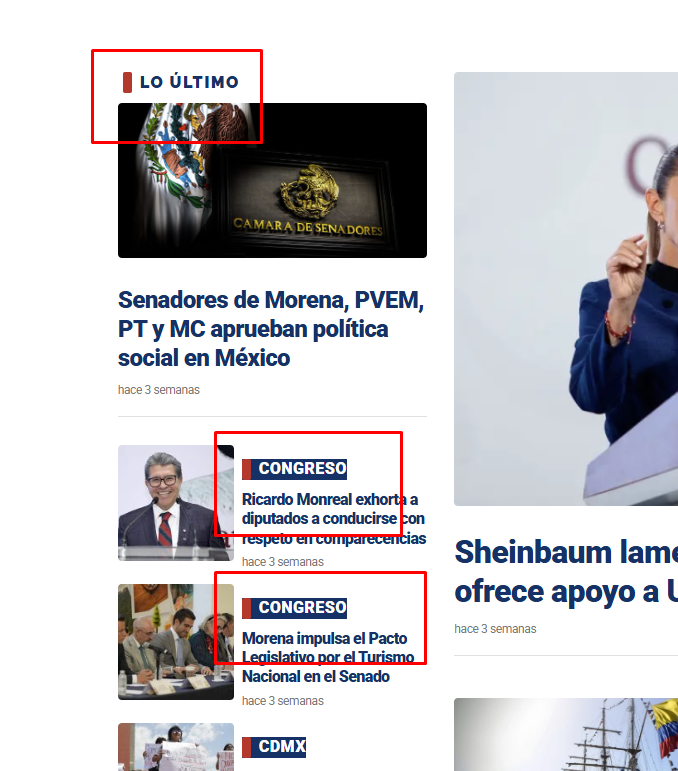
Task: Open the sailing ship with flag image
Action: pos(566,735)
